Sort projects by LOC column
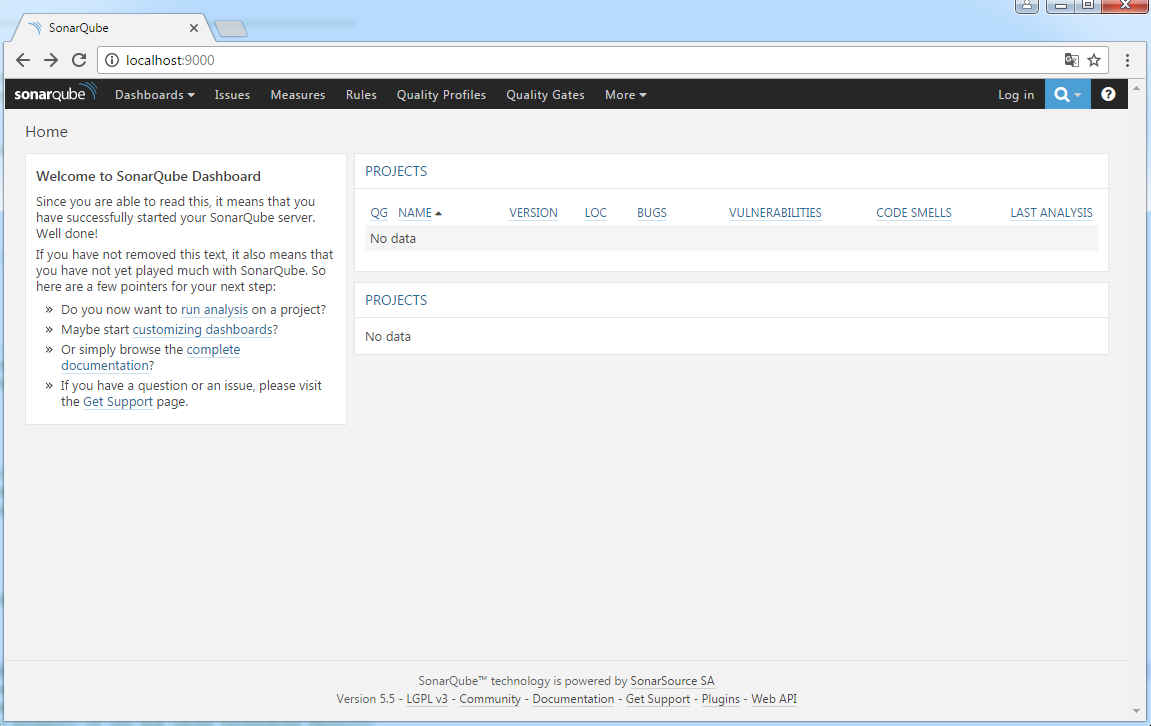This screenshot has width=1151, height=726. click(595, 213)
